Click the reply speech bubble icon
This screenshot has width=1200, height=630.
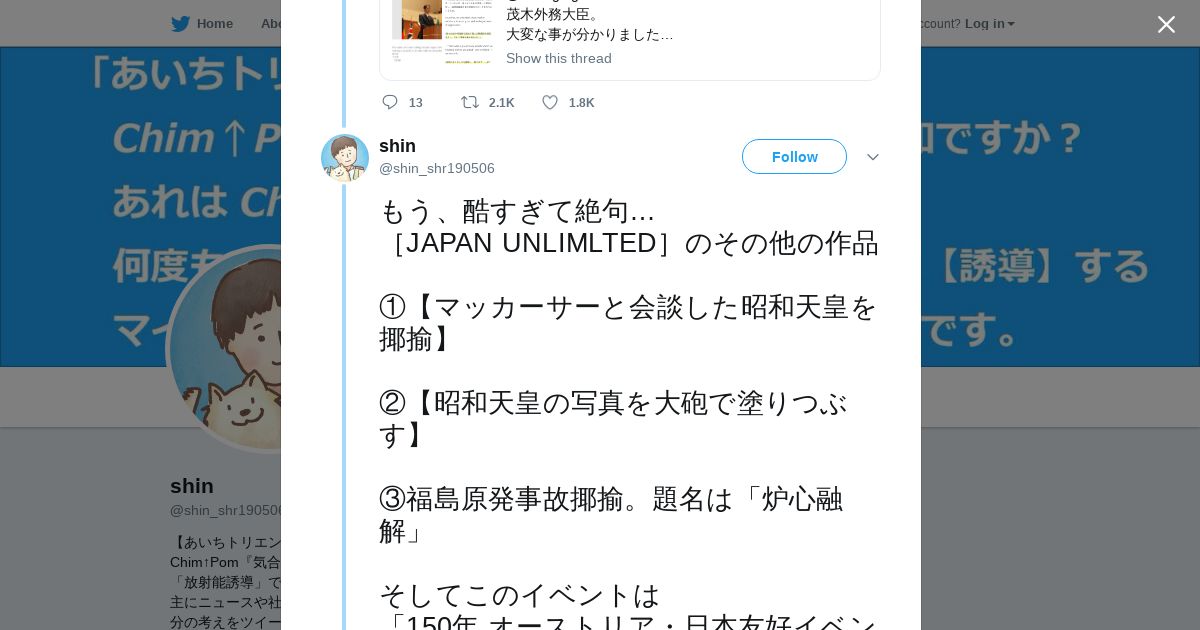coord(390,102)
